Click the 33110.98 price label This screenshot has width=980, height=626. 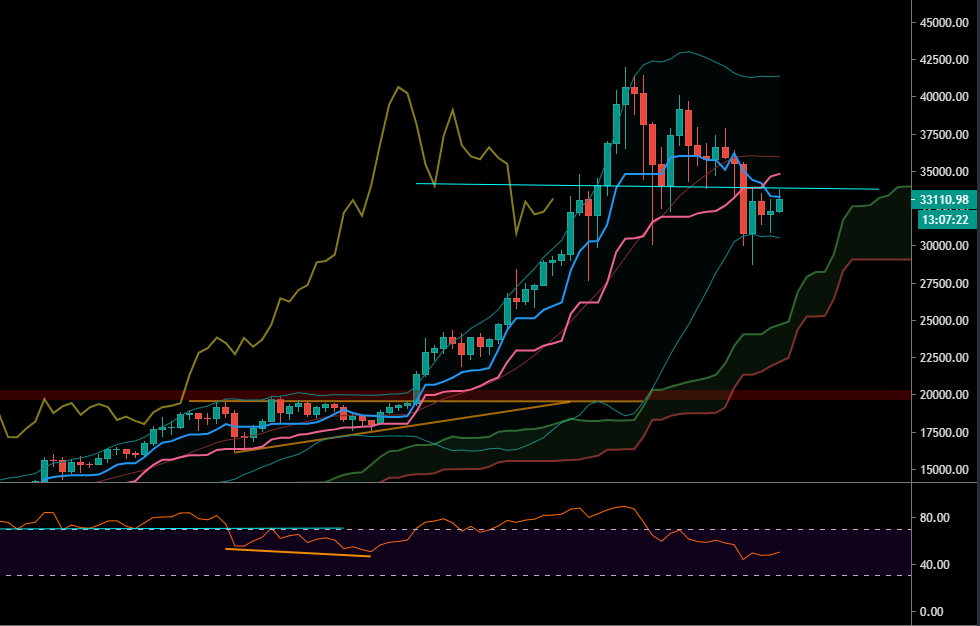943,200
